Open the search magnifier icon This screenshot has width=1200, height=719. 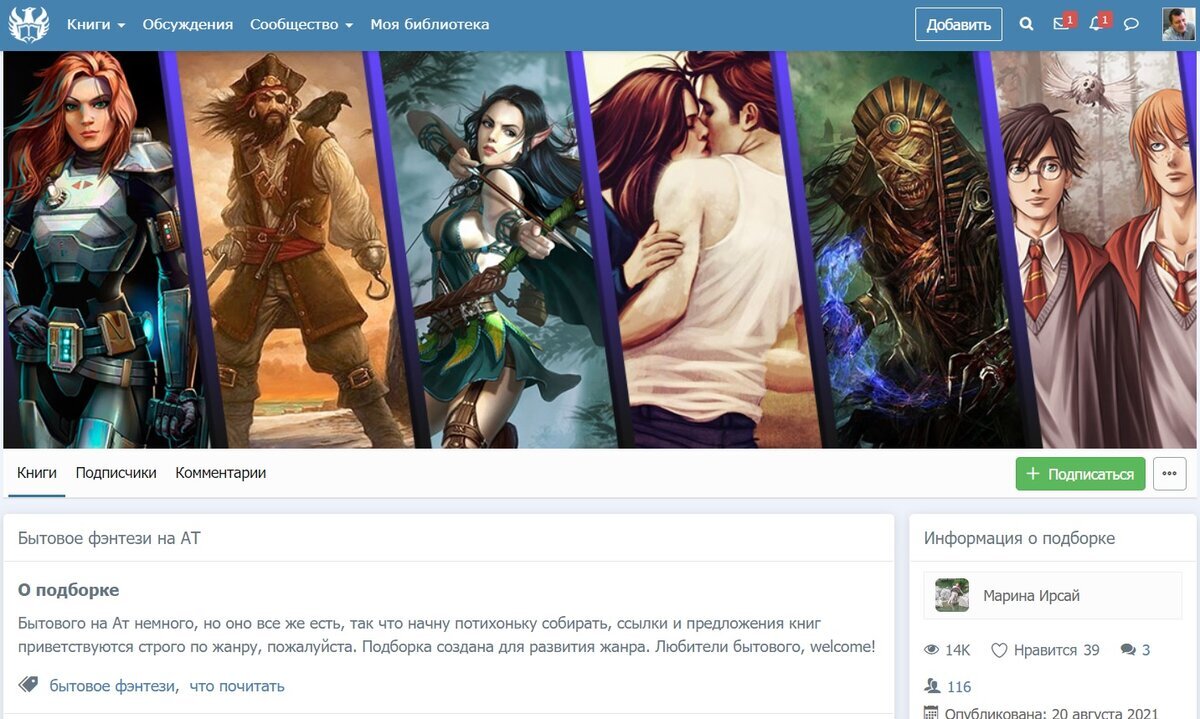[x=1026, y=24]
